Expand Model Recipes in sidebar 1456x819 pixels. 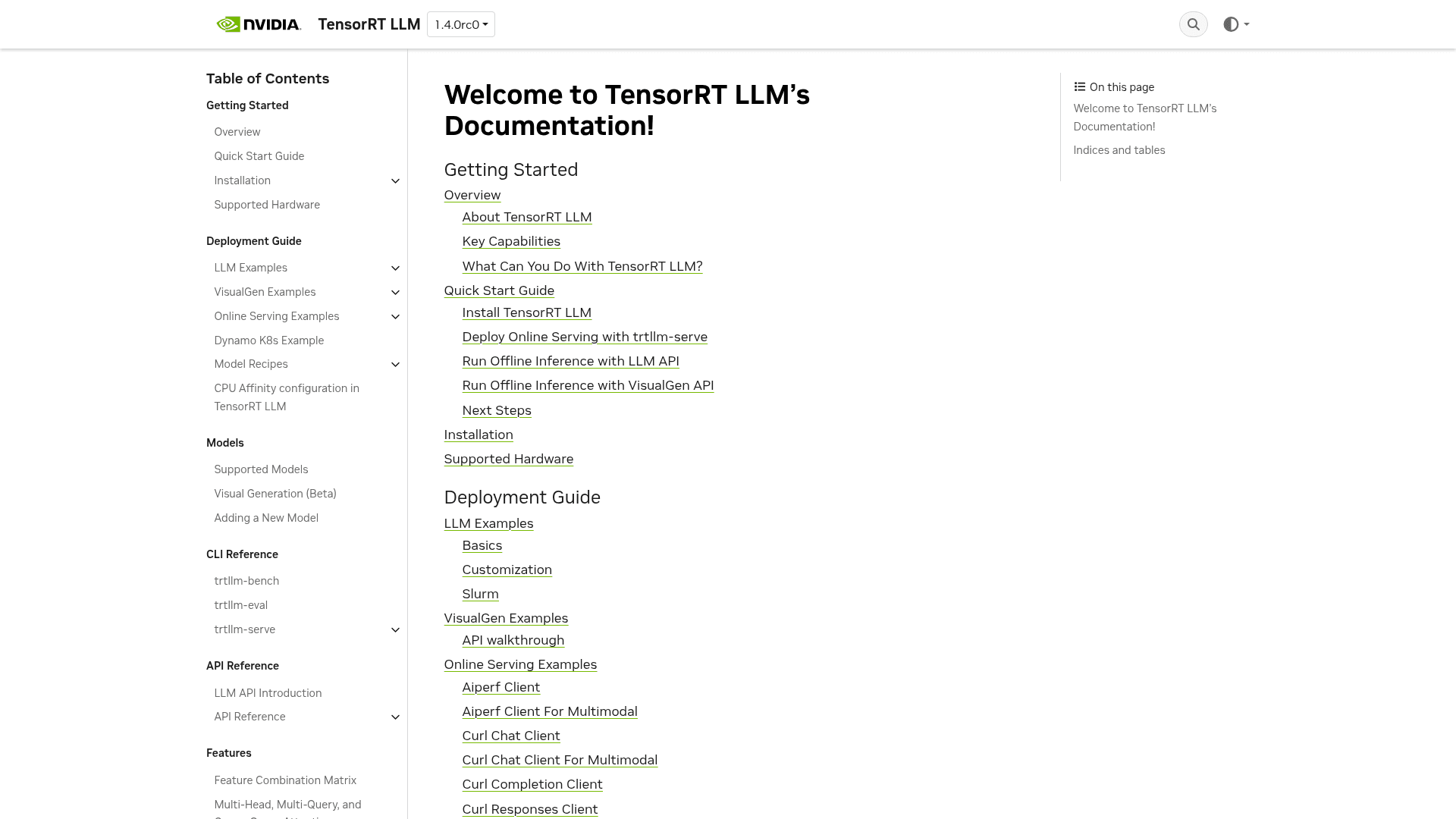point(395,364)
